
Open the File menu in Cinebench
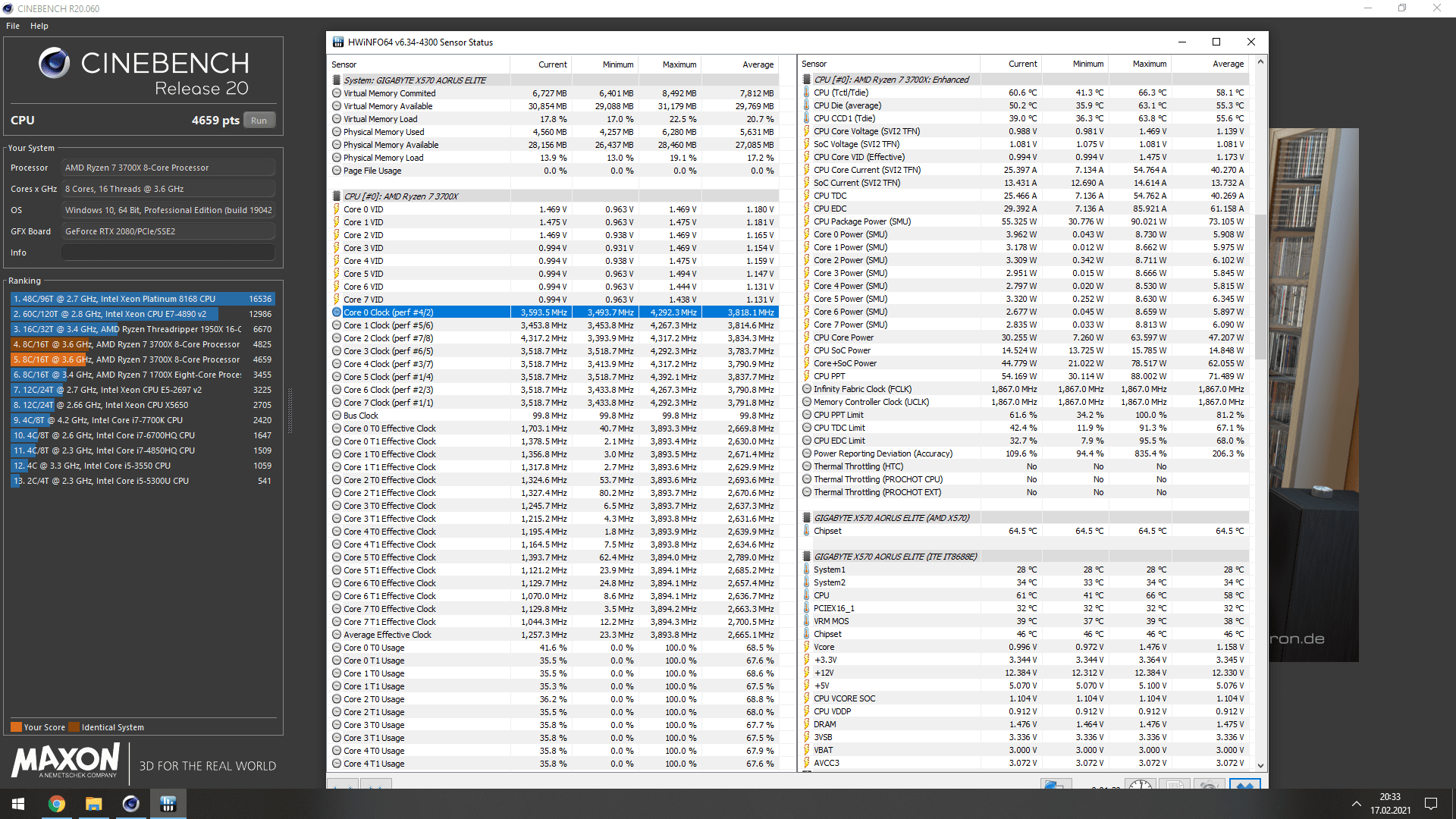tap(13, 26)
